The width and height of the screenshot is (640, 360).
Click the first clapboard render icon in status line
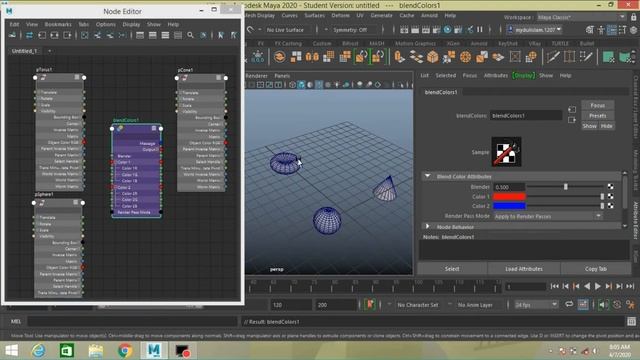pos(404,29)
